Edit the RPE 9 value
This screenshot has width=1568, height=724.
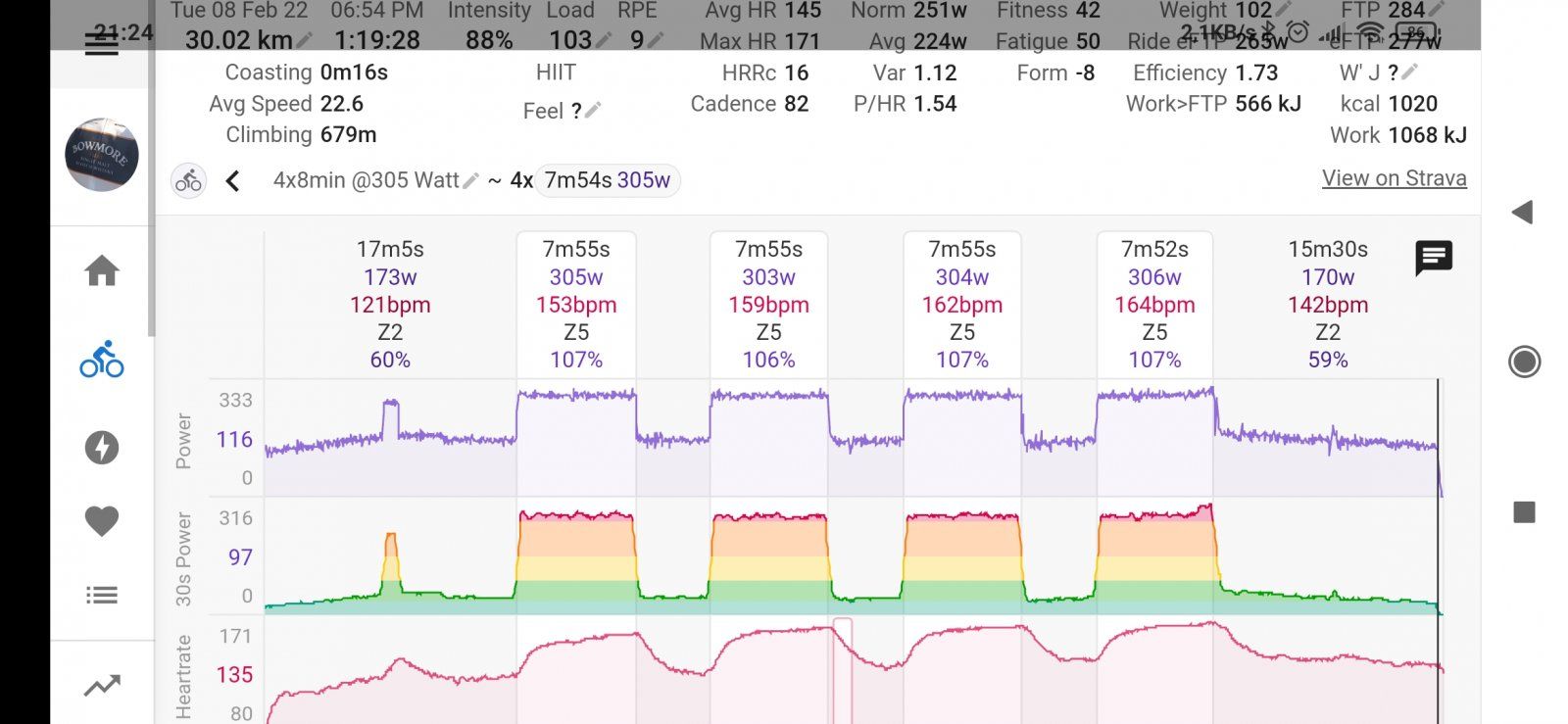[656, 40]
